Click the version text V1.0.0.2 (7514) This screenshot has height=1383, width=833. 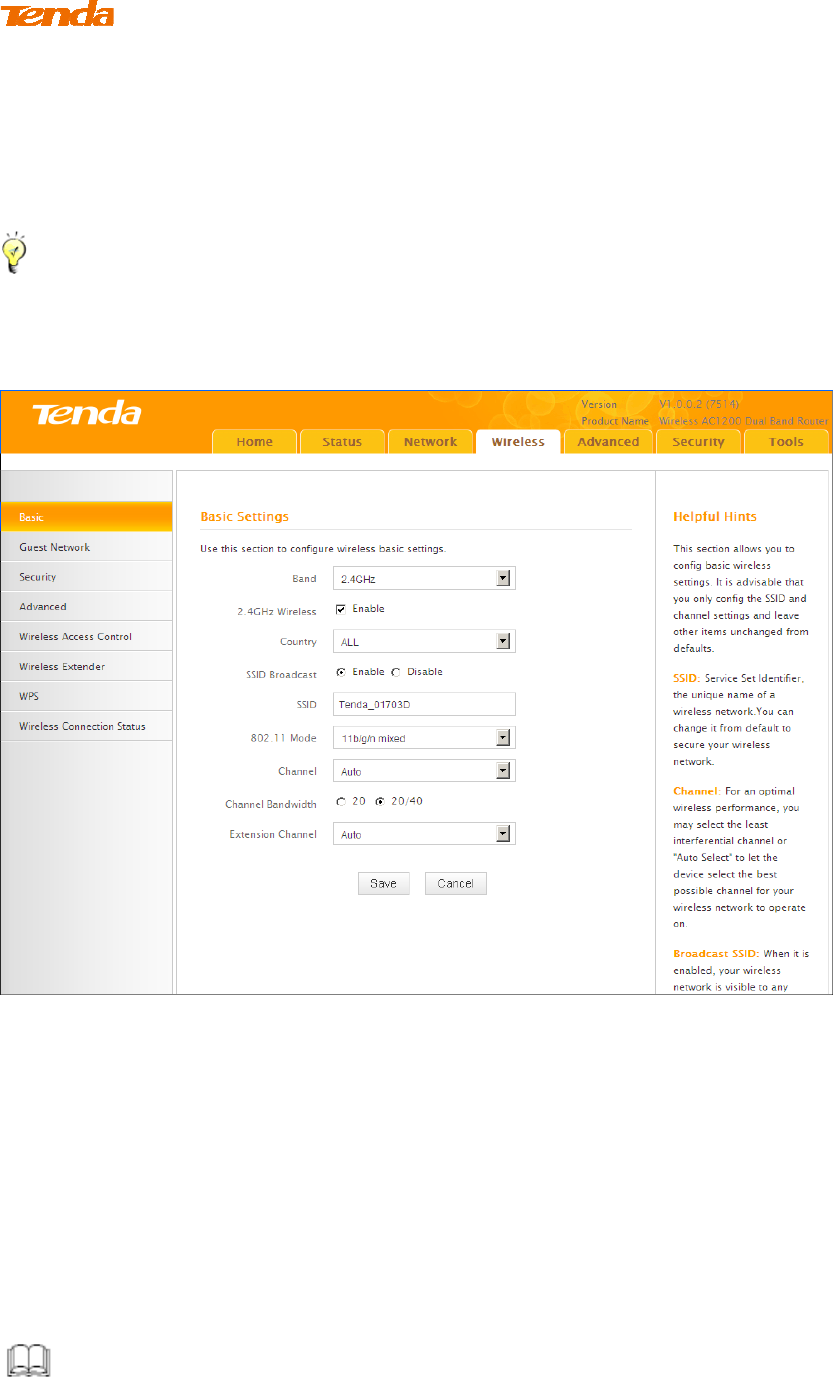point(700,405)
